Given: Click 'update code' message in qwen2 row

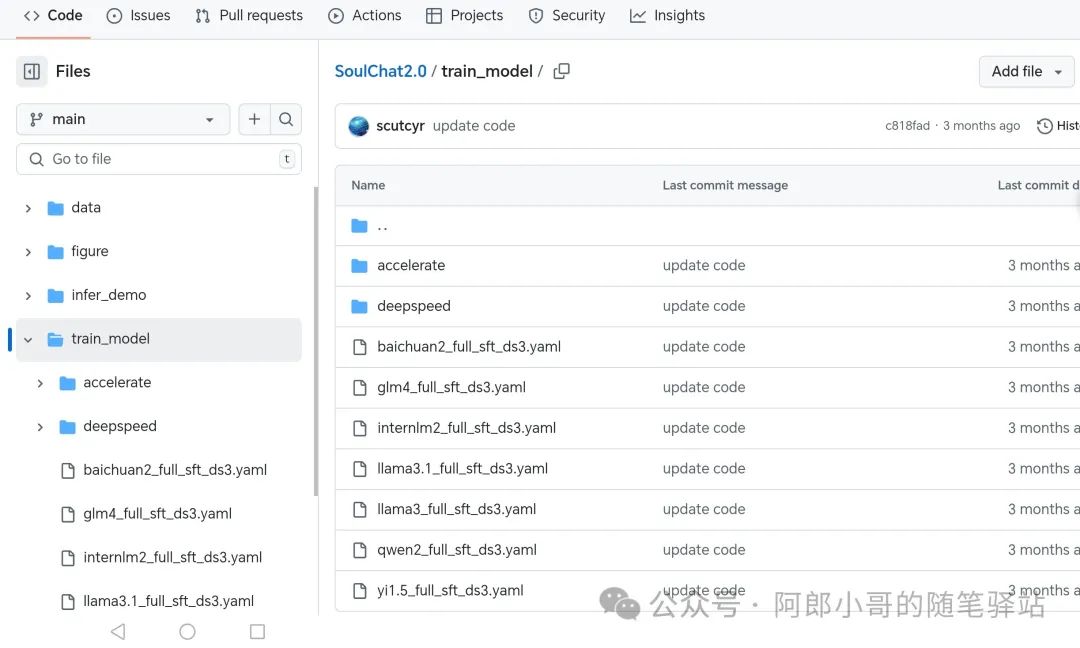Looking at the screenshot, I should (704, 550).
